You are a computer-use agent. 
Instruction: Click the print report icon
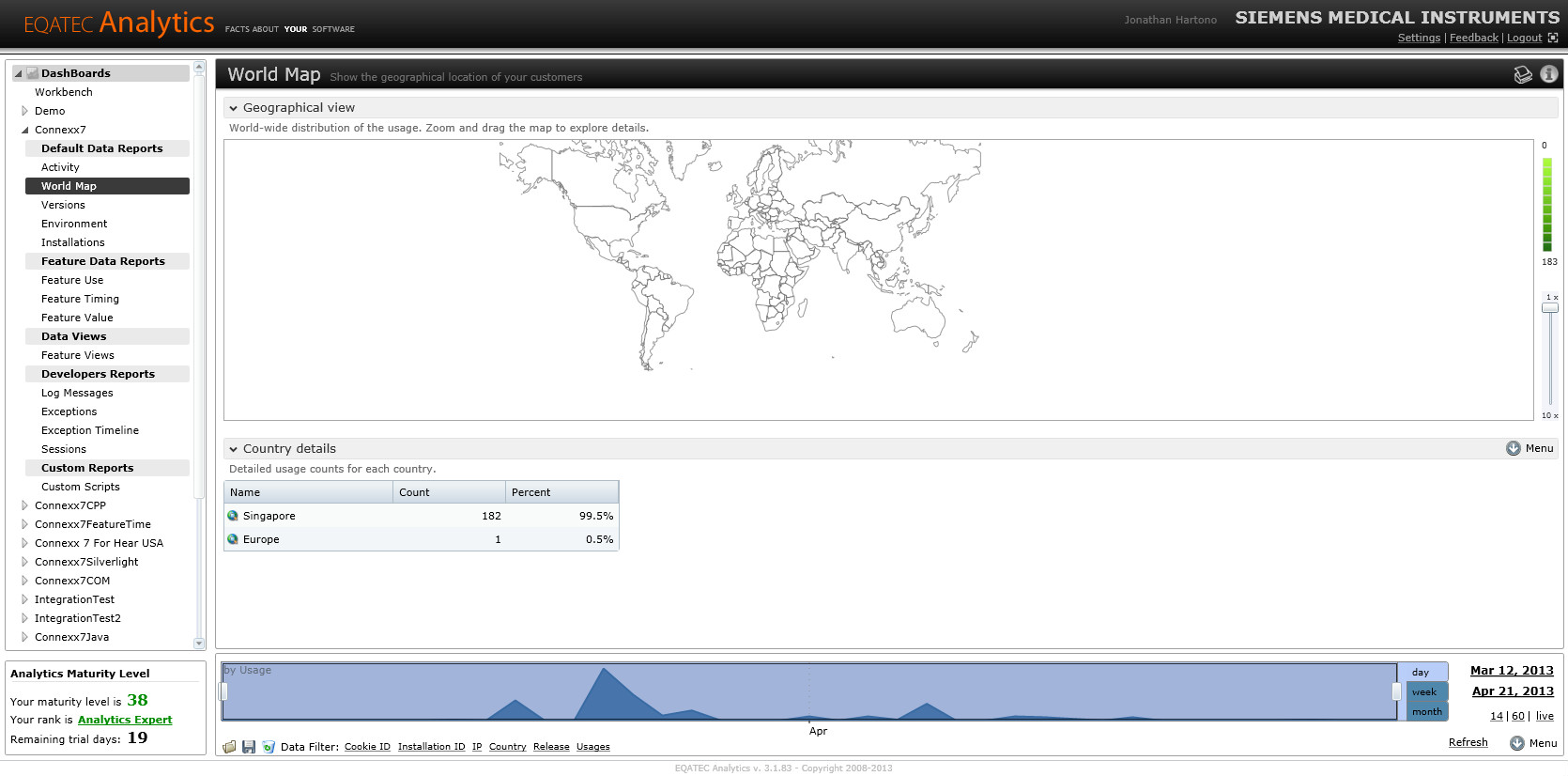pyautogui.click(x=1523, y=74)
